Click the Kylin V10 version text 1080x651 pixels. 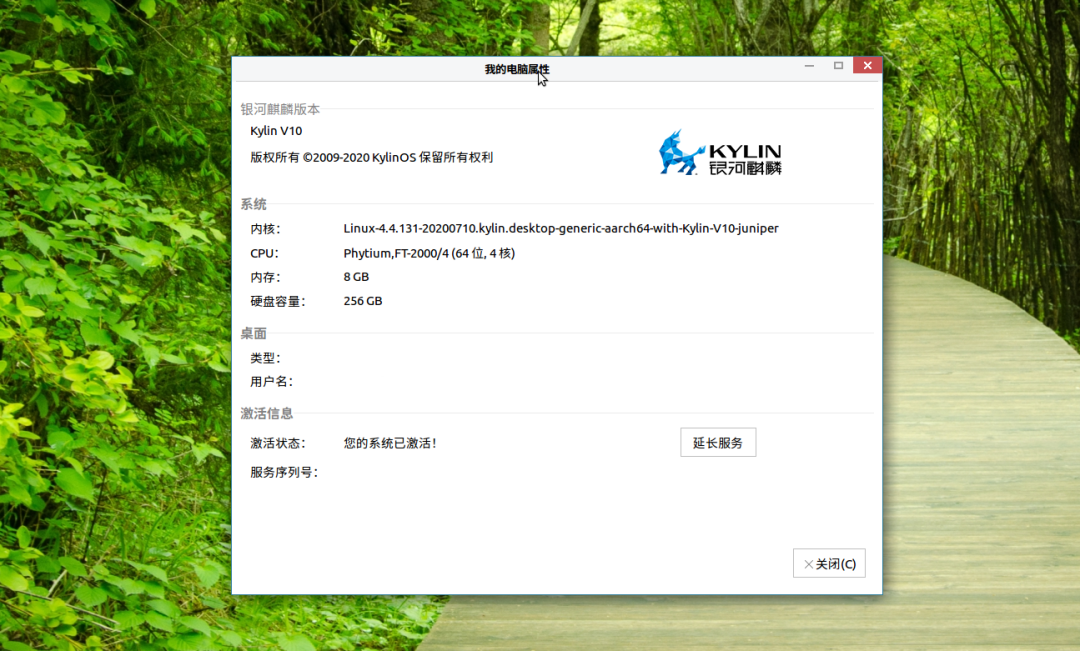point(276,131)
